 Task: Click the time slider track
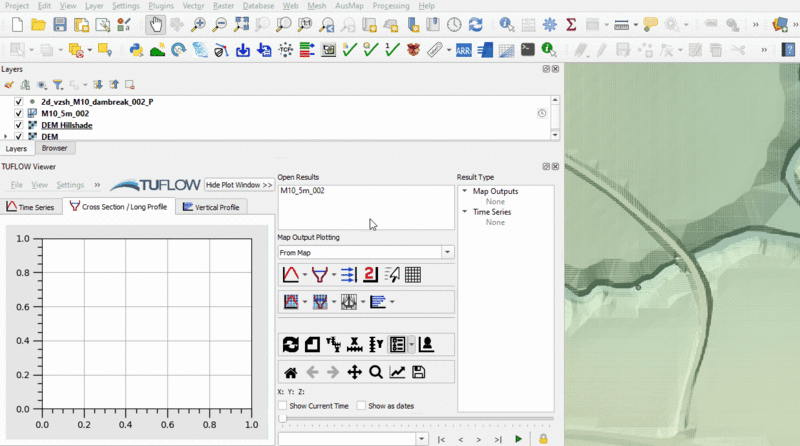pos(415,419)
